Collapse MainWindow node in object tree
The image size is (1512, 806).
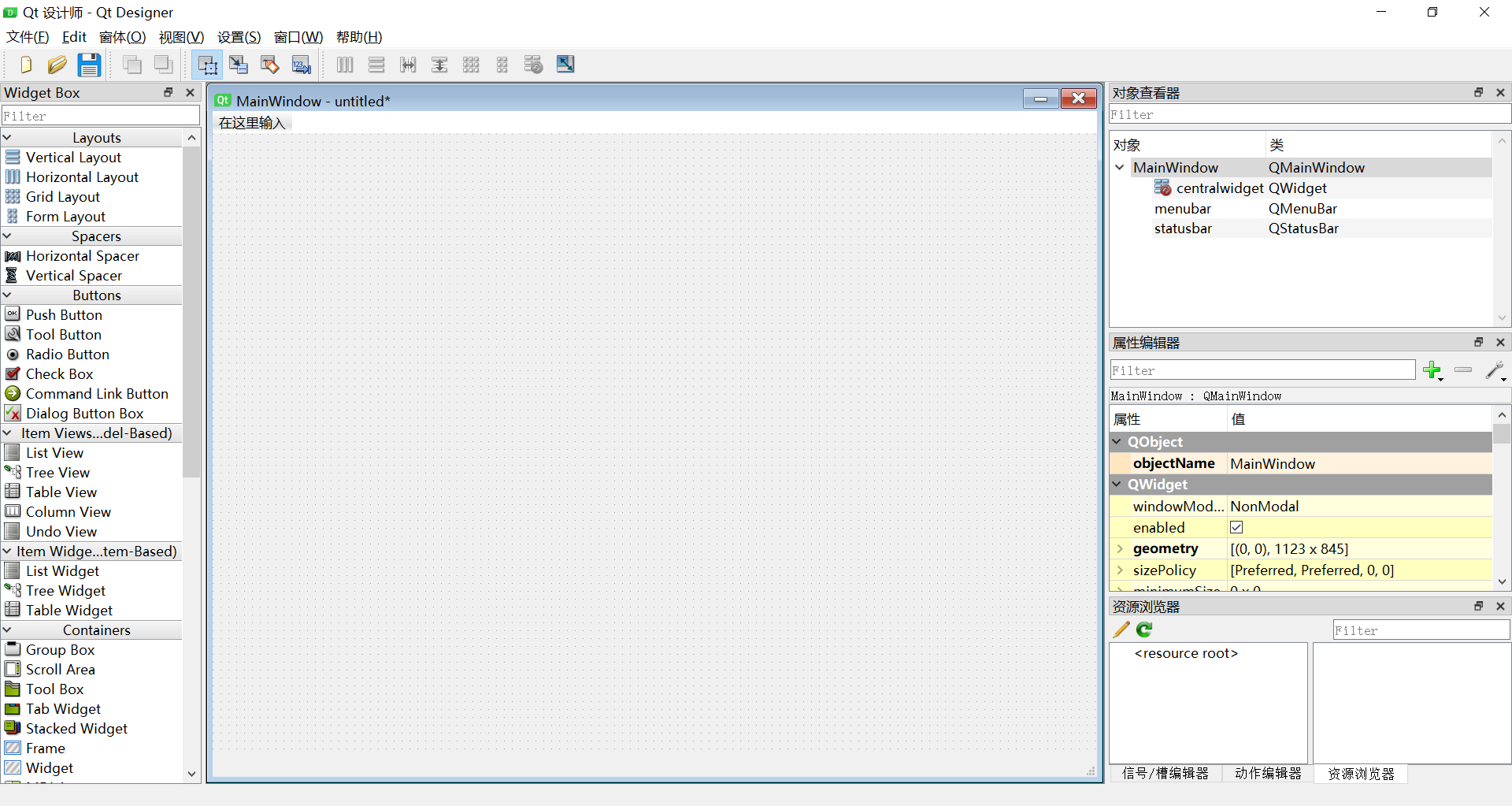[1119, 167]
